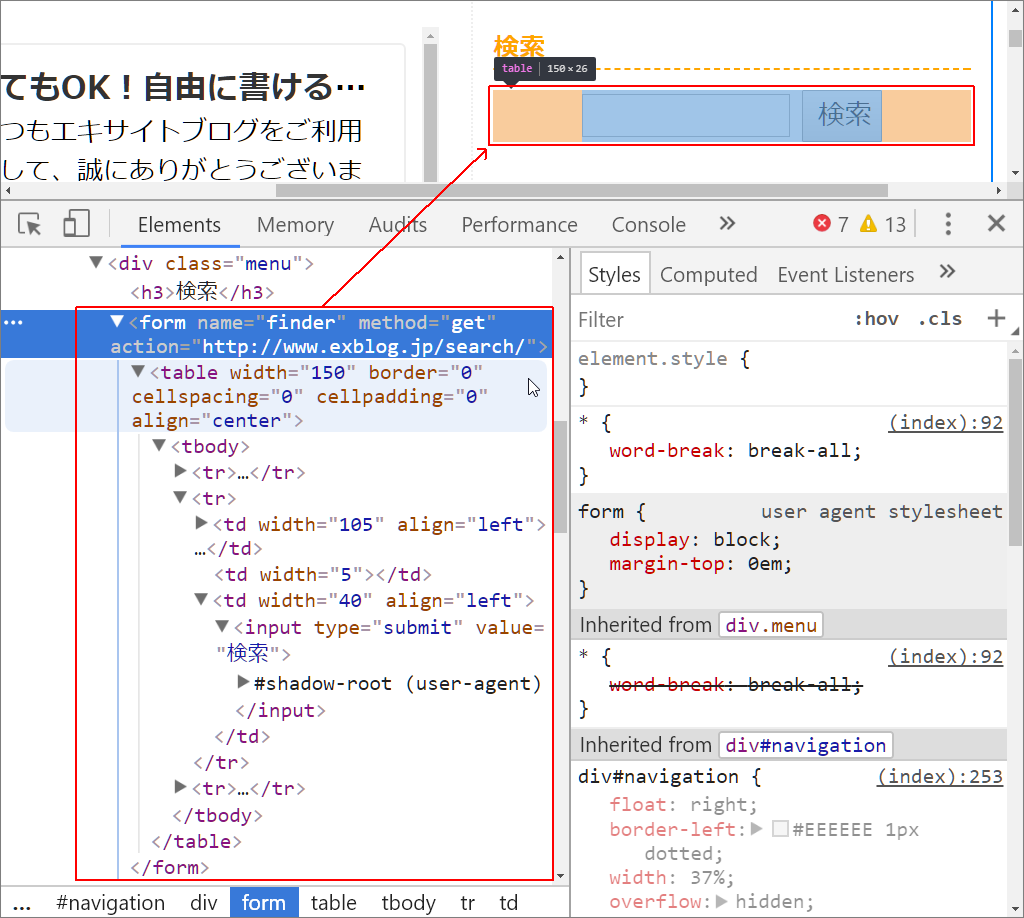Image resolution: width=1024 pixels, height=918 pixels.
Task: Collapse the div class menu node
Action: coord(96,262)
